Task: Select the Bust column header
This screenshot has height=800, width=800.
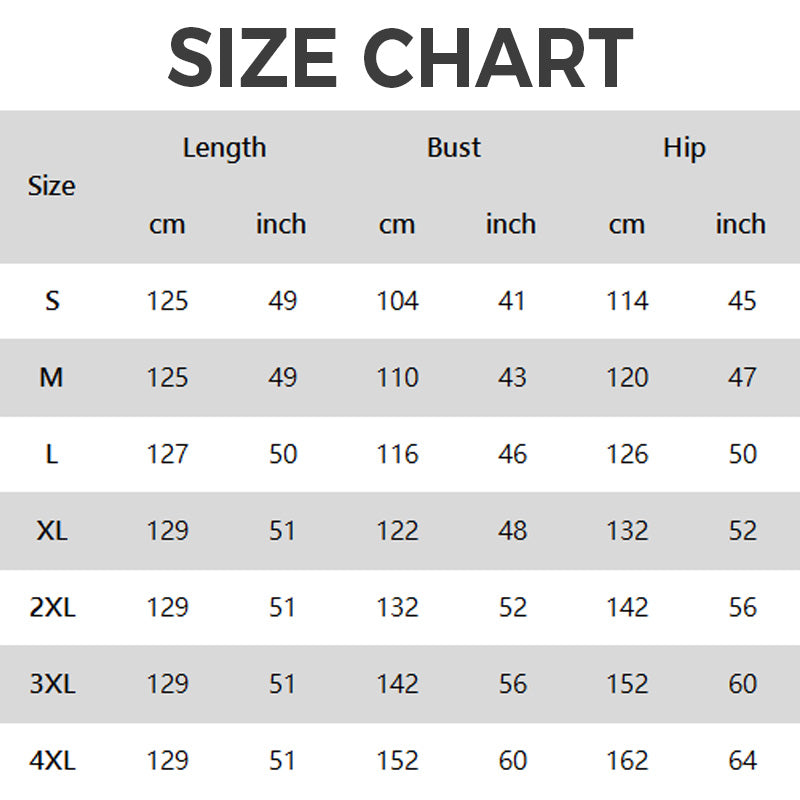Action: point(454,148)
